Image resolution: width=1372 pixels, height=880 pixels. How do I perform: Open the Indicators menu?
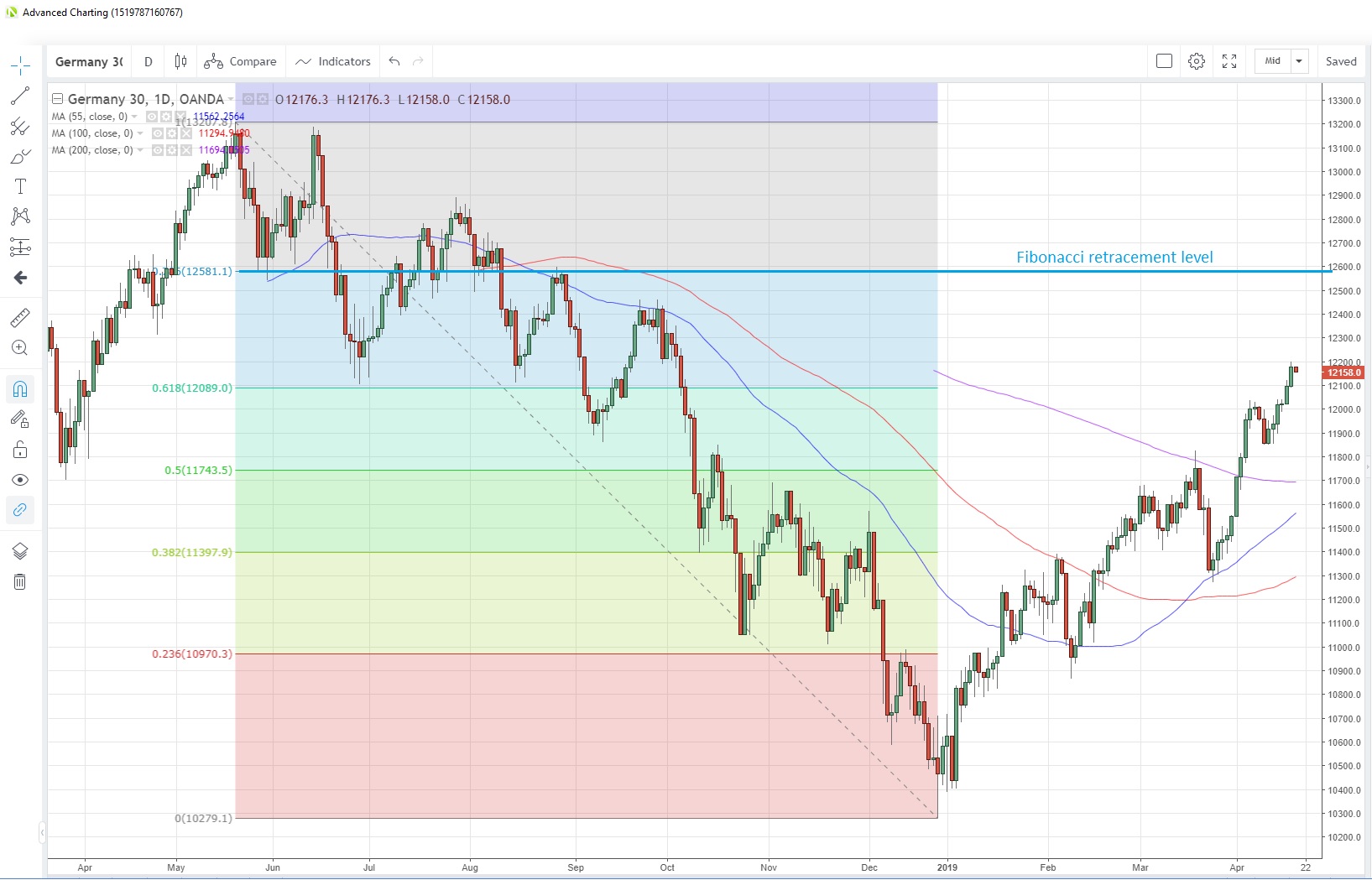tap(333, 61)
